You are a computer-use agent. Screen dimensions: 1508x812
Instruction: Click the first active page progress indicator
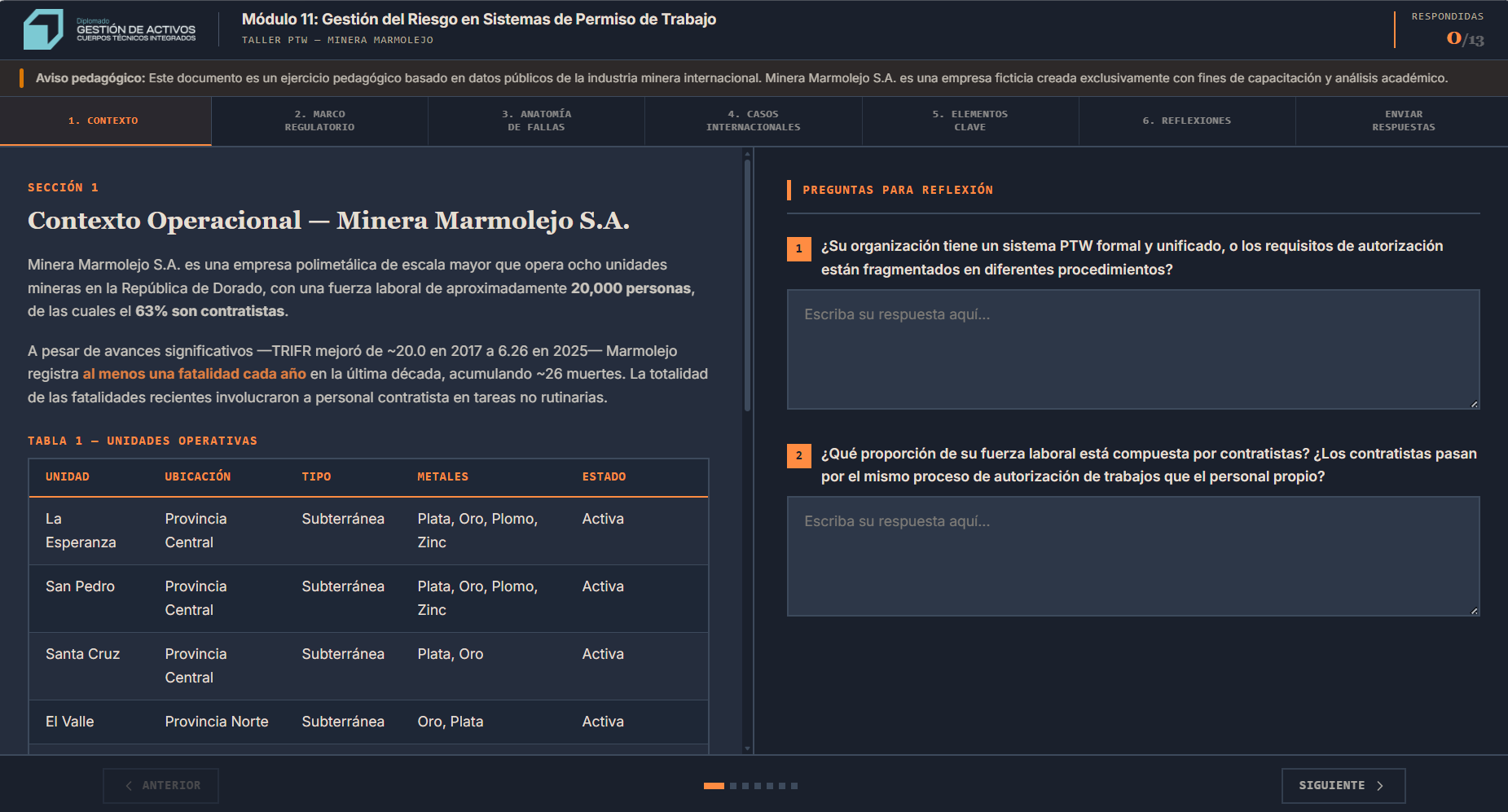click(714, 786)
